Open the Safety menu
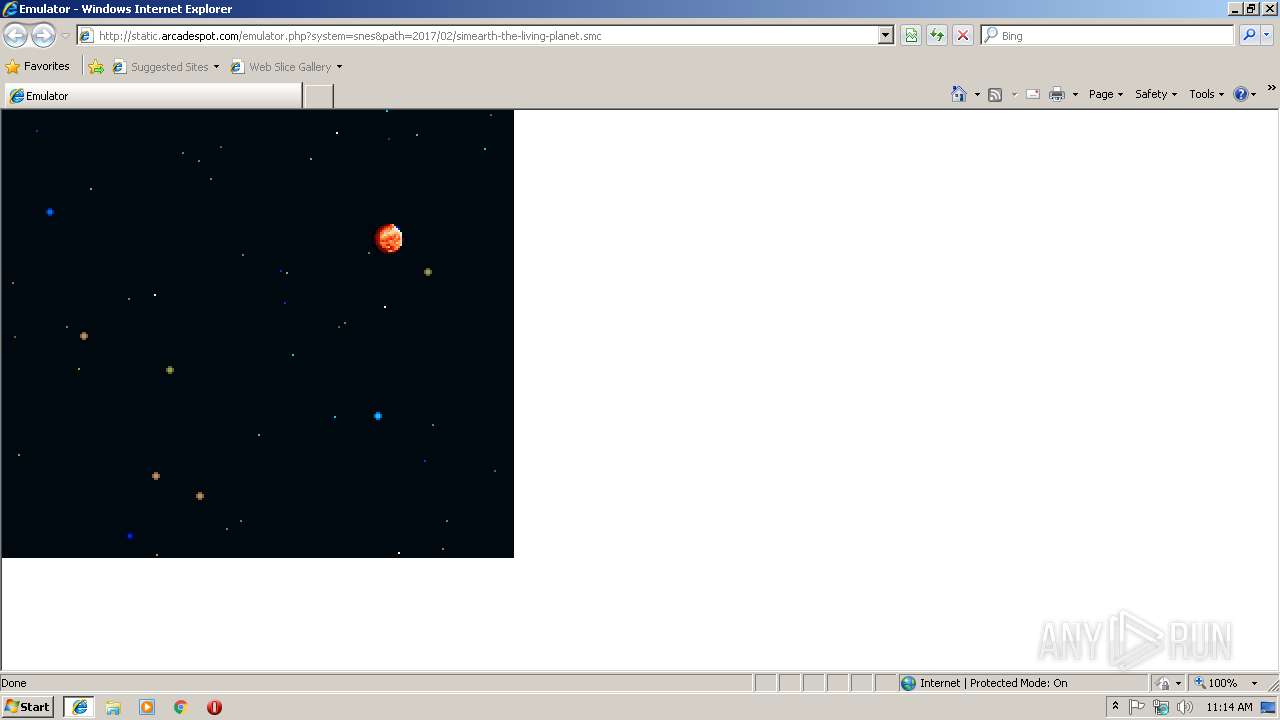Screen dimensions: 1280x720 [1156, 94]
